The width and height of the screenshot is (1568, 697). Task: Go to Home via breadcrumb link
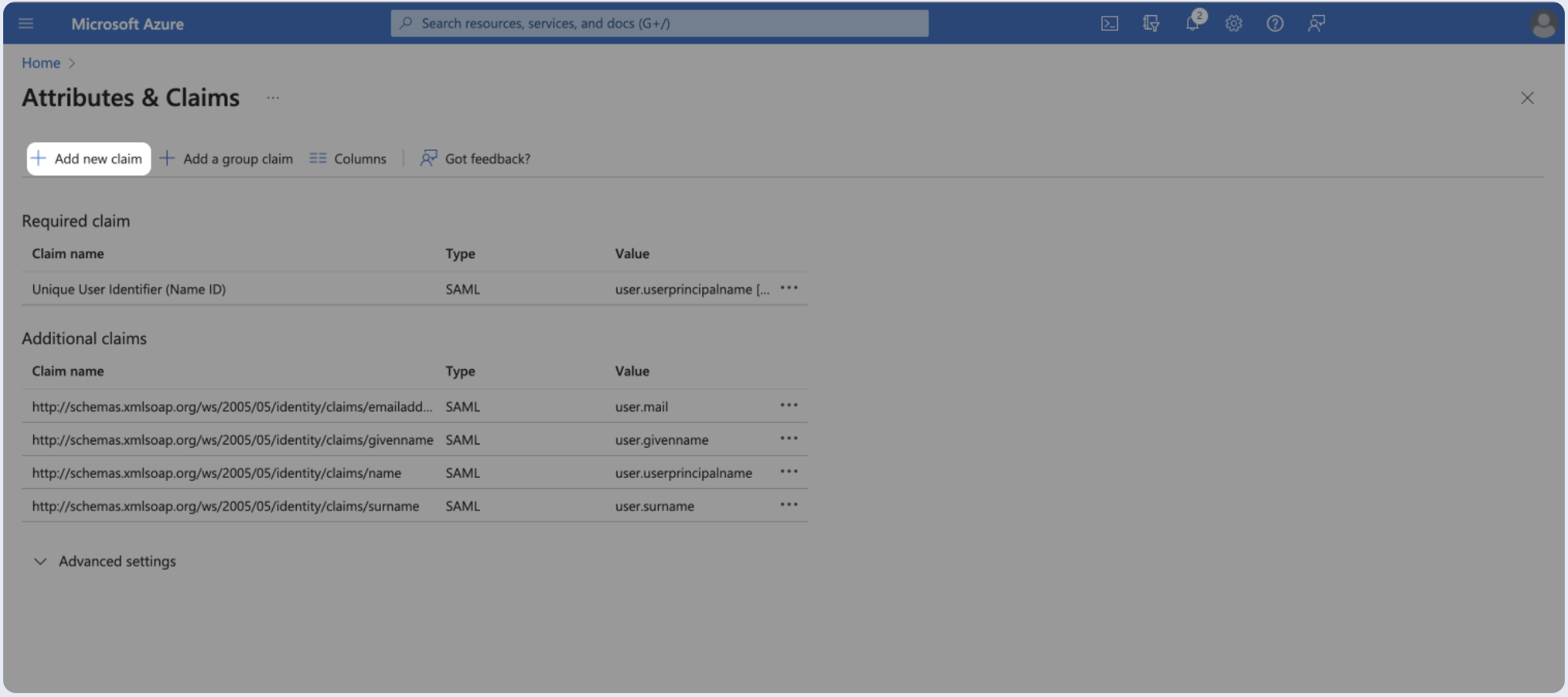point(40,63)
